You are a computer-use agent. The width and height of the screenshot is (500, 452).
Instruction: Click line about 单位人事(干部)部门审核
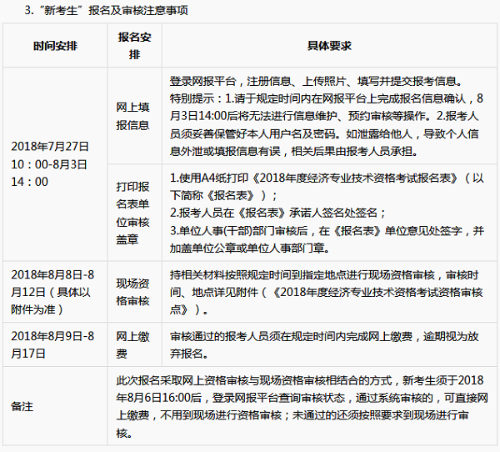327,231
